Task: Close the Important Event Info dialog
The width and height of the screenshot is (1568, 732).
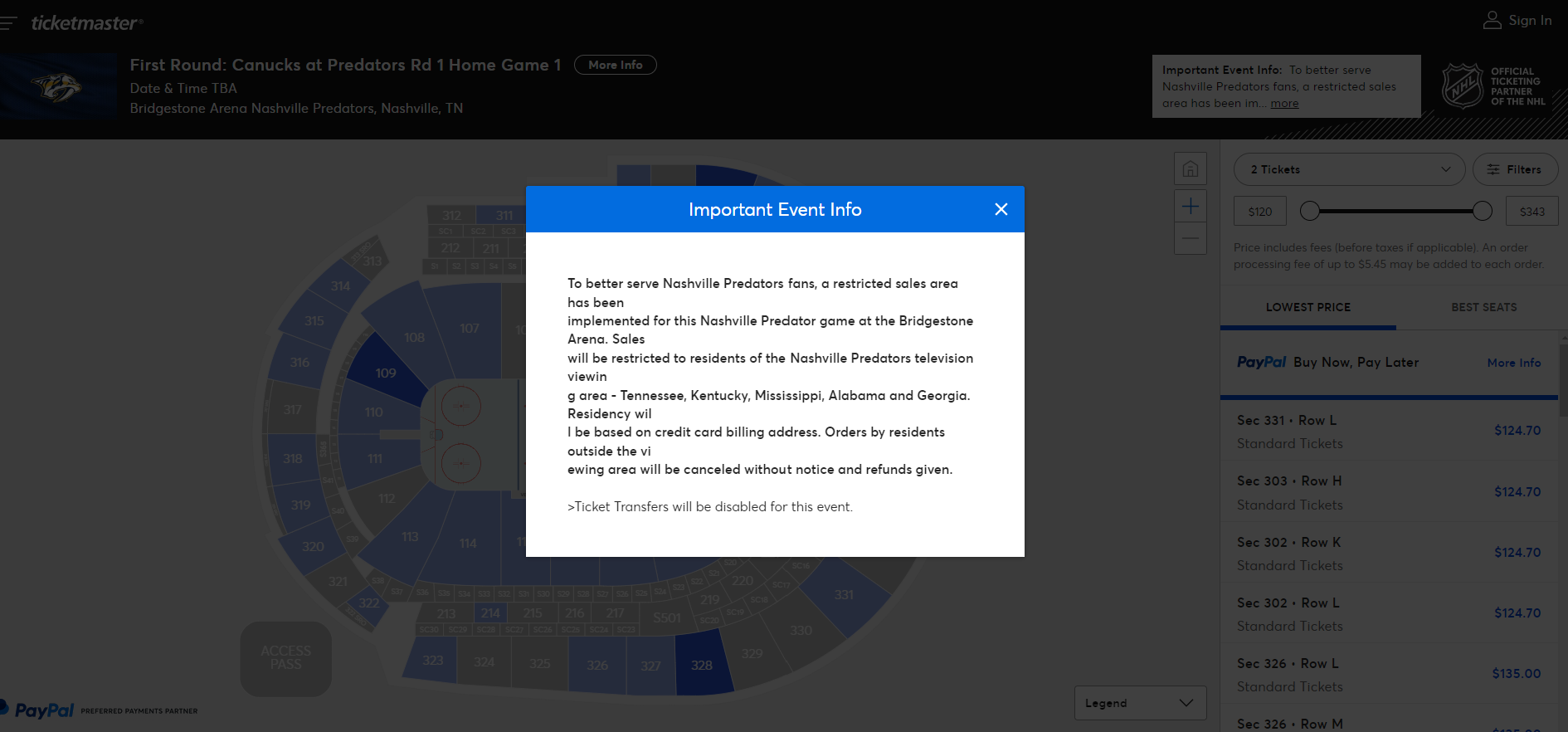Action: click(1001, 209)
